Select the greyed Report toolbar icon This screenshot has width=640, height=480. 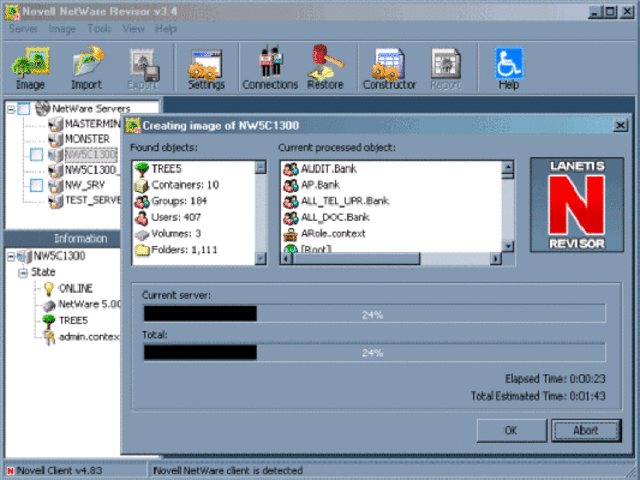446,68
